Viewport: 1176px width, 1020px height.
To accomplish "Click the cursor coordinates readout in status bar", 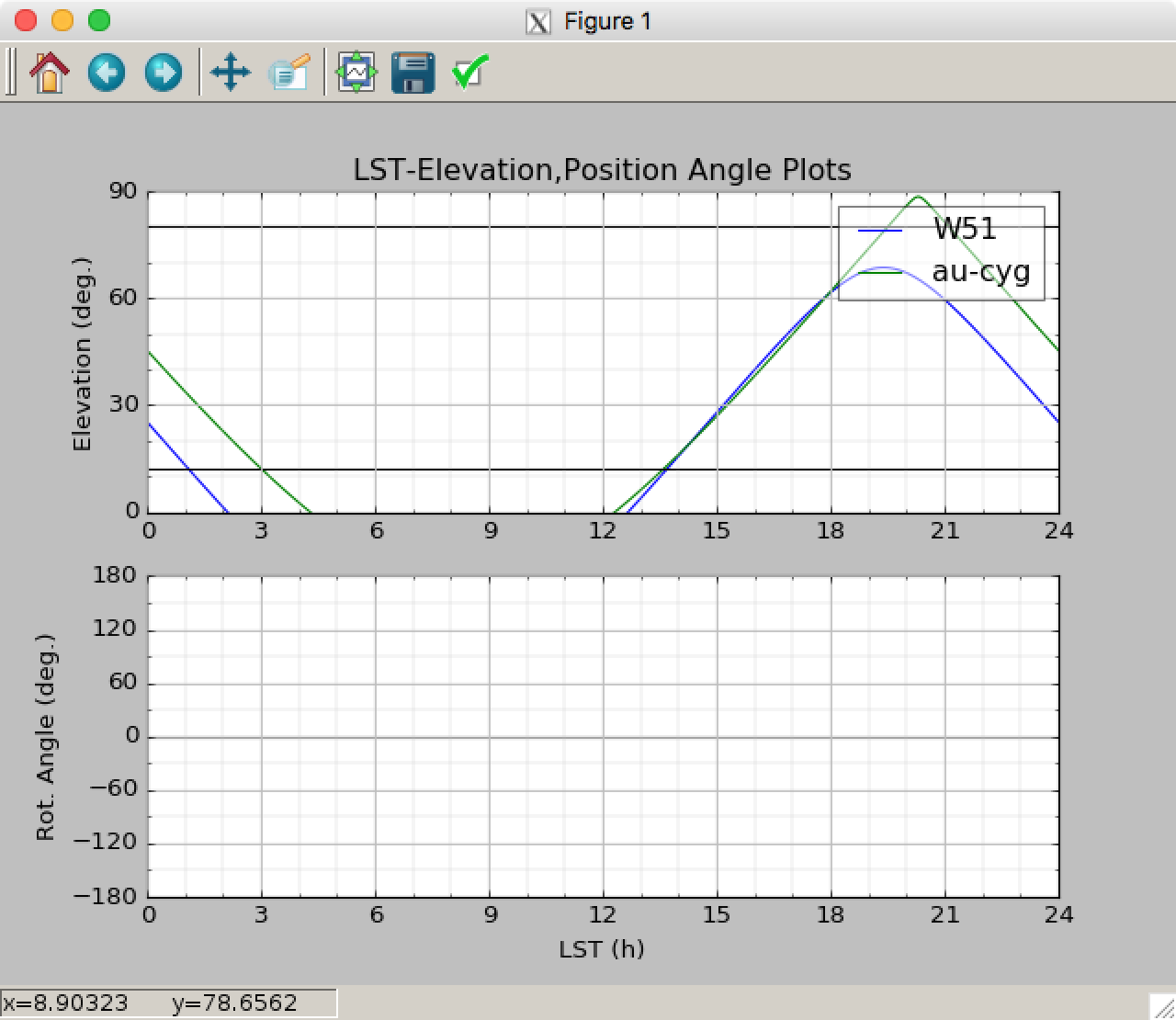I will coord(169,1003).
